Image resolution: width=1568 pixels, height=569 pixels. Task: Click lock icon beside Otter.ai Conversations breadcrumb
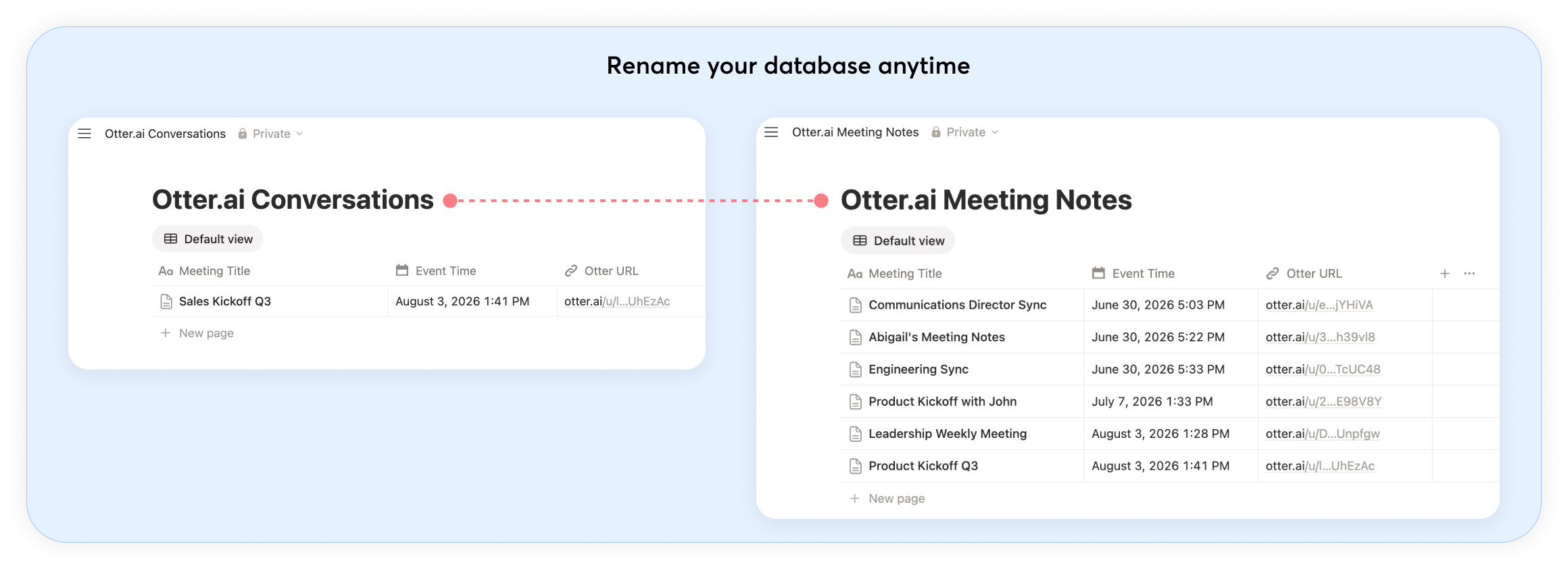coord(243,134)
